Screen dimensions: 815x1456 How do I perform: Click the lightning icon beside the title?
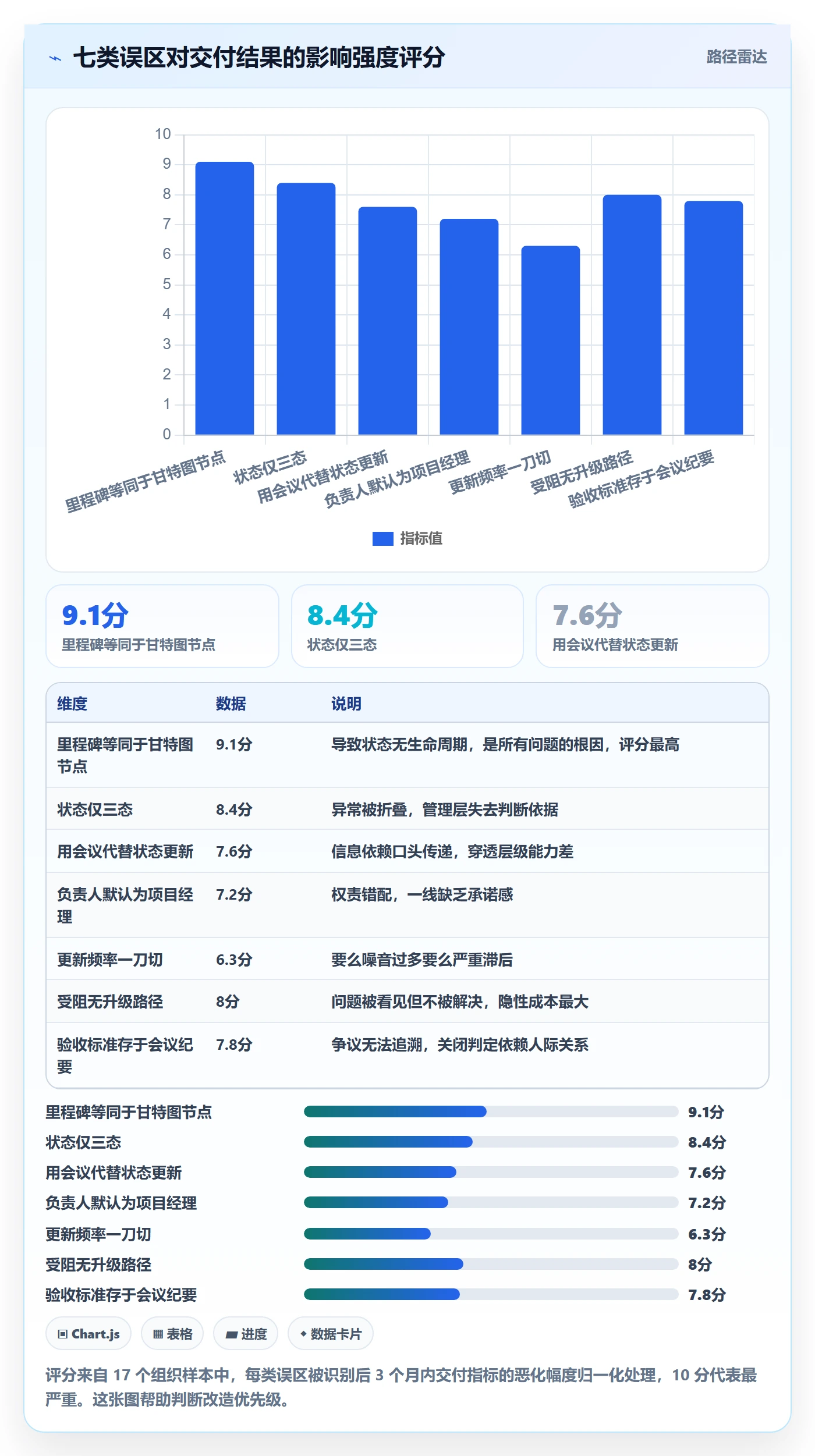(x=55, y=58)
